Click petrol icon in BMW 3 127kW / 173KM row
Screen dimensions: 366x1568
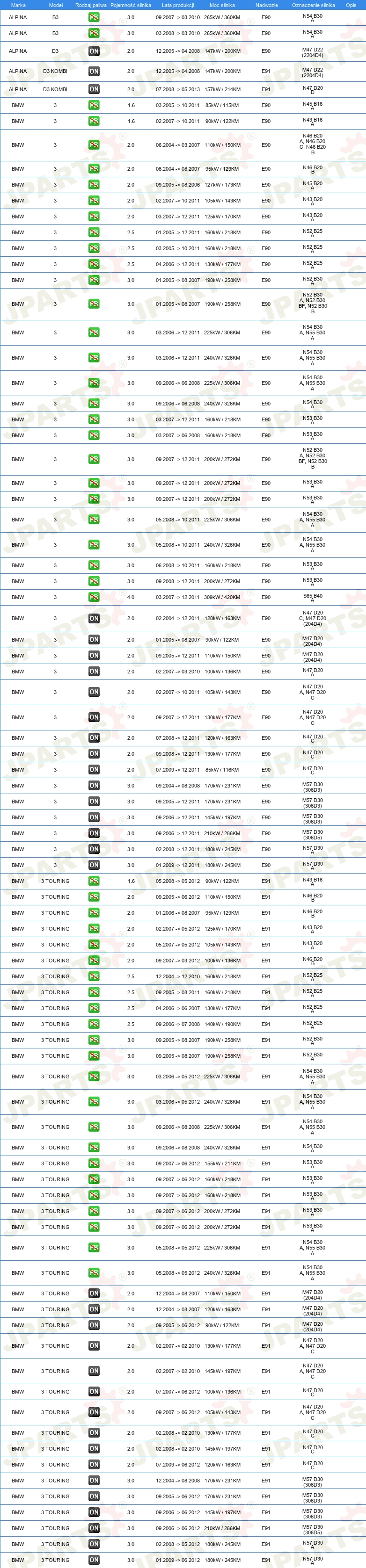pos(94,185)
